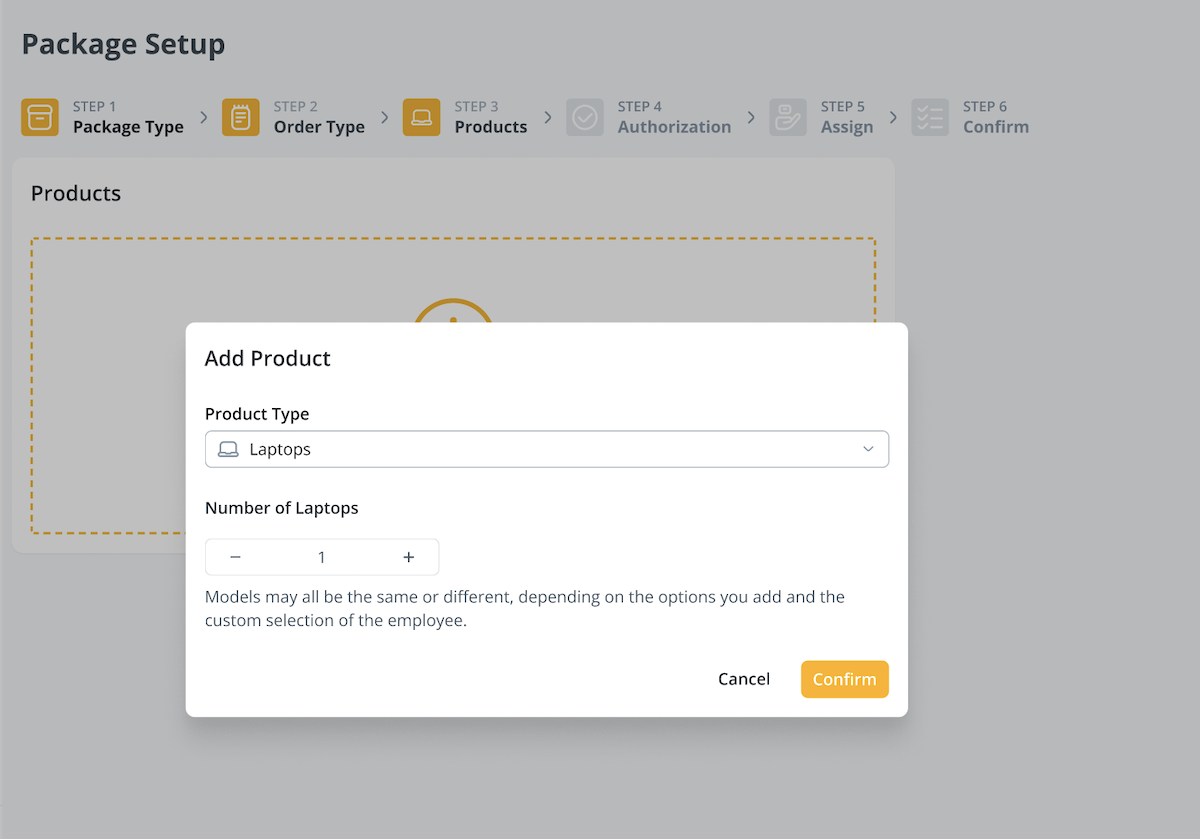
Task: Increase the number of laptops with plus
Action: 408,557
